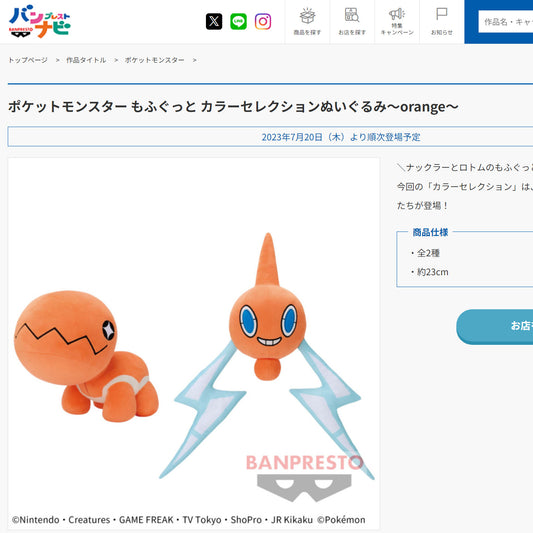This screenshot has height=533, width=533.
Task: Click the Banpresto Navi logo
Action: click(39, 21)
